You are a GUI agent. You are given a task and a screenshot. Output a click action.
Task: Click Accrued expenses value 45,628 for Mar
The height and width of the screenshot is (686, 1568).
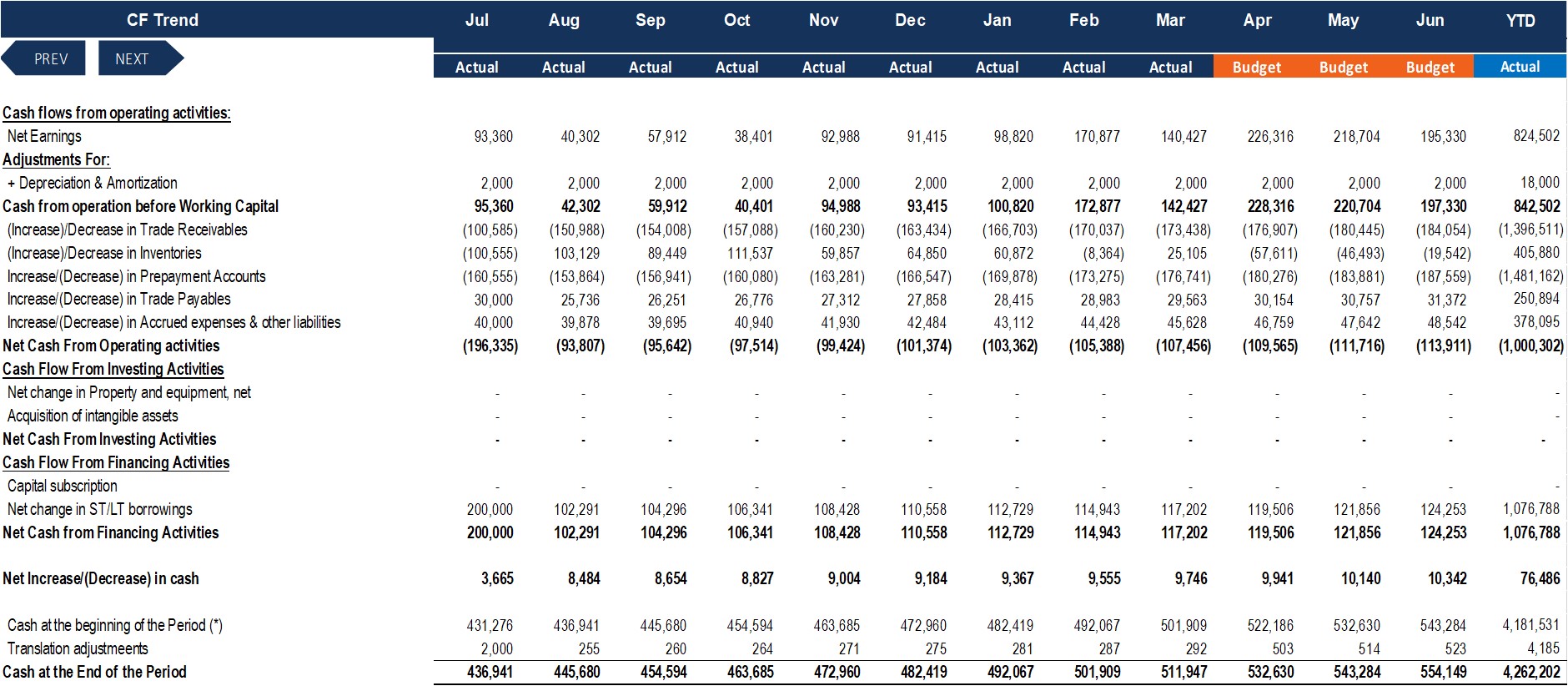[1187, 323]
